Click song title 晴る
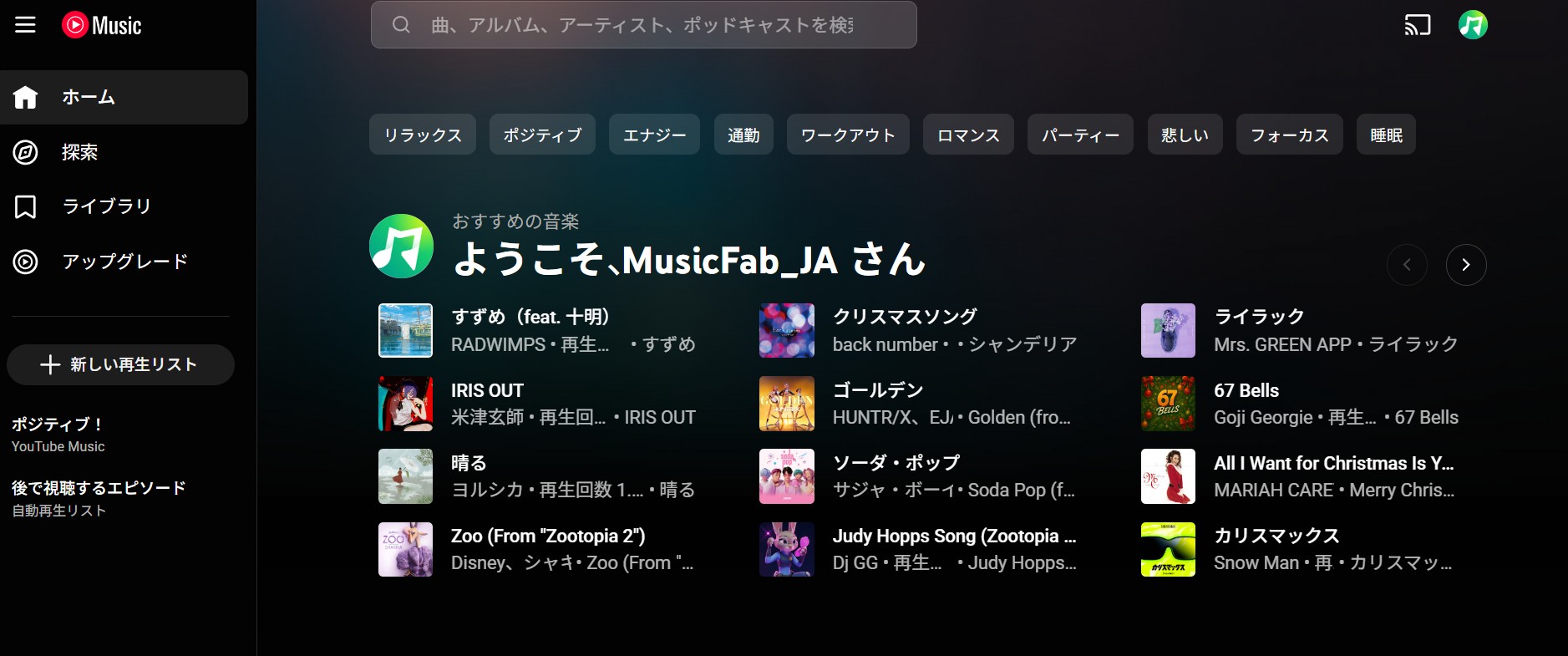 [469, 463]
